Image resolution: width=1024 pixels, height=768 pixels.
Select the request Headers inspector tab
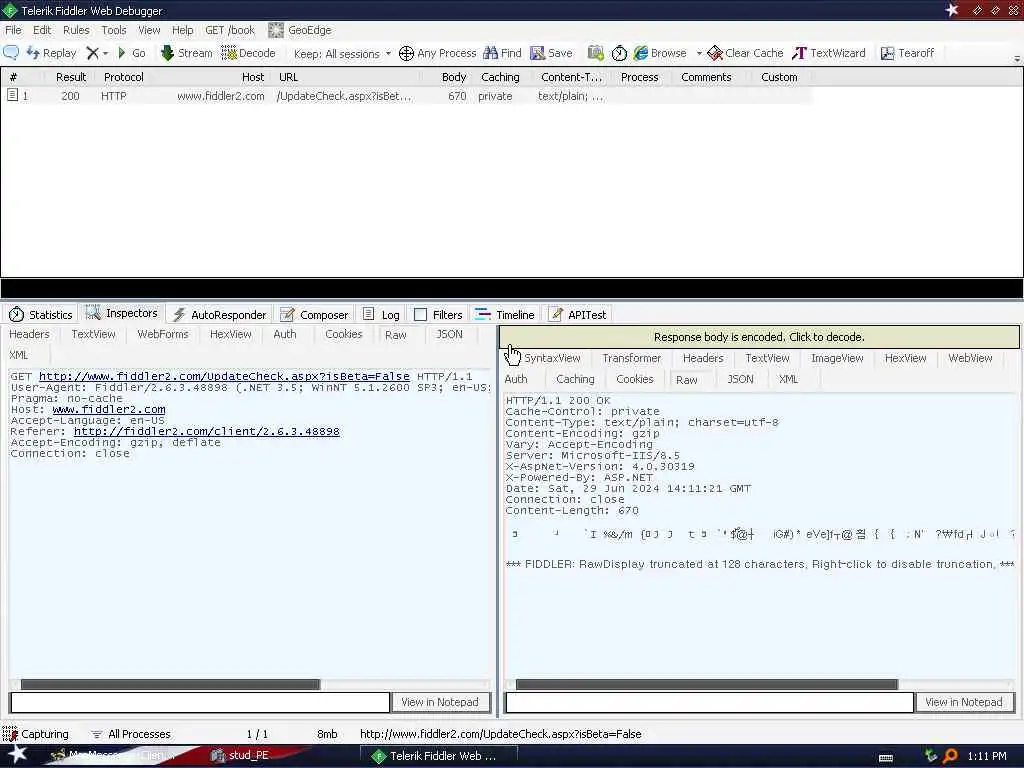pyautogui.click(x=29, y=334)
